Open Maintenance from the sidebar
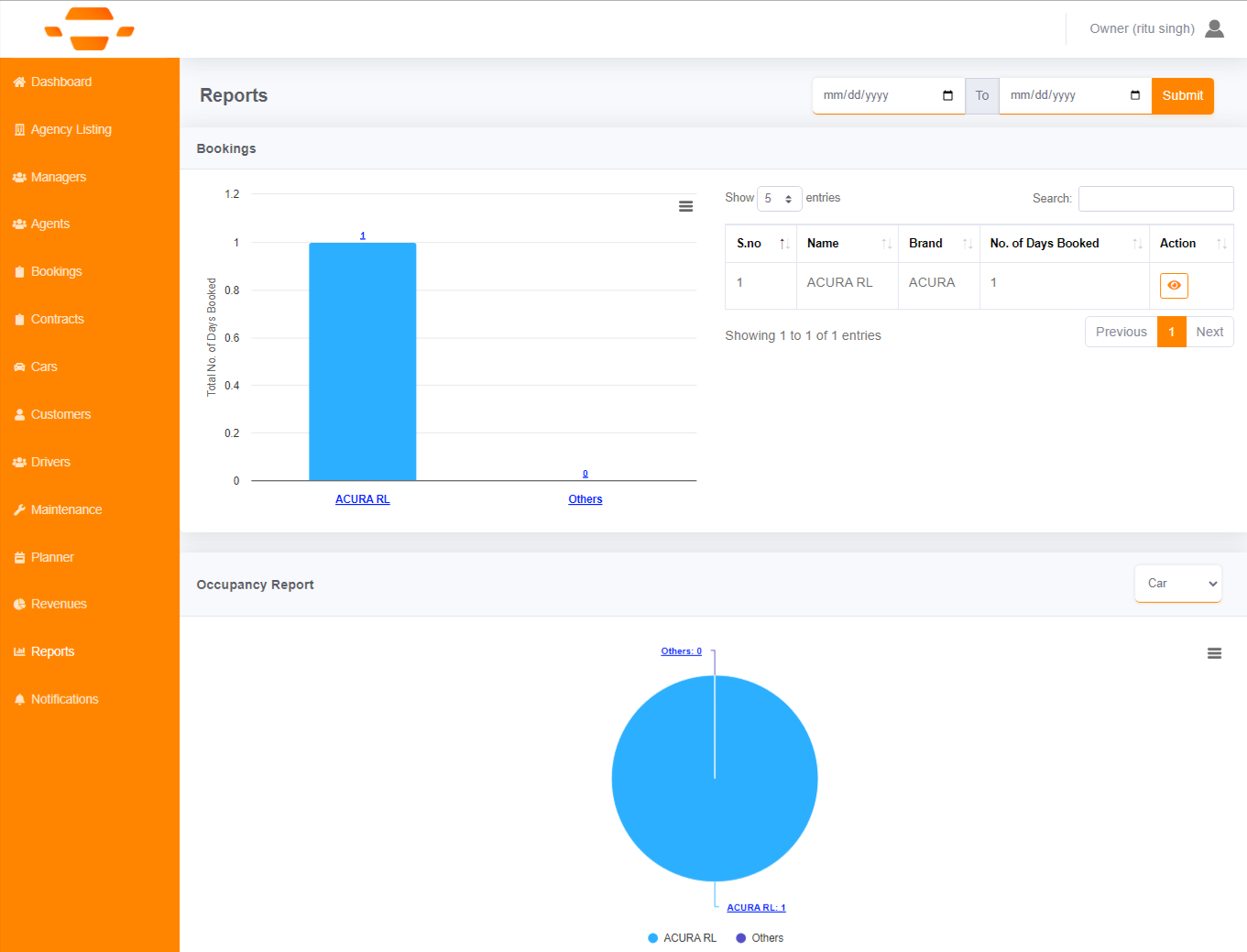 pos(66,509)
